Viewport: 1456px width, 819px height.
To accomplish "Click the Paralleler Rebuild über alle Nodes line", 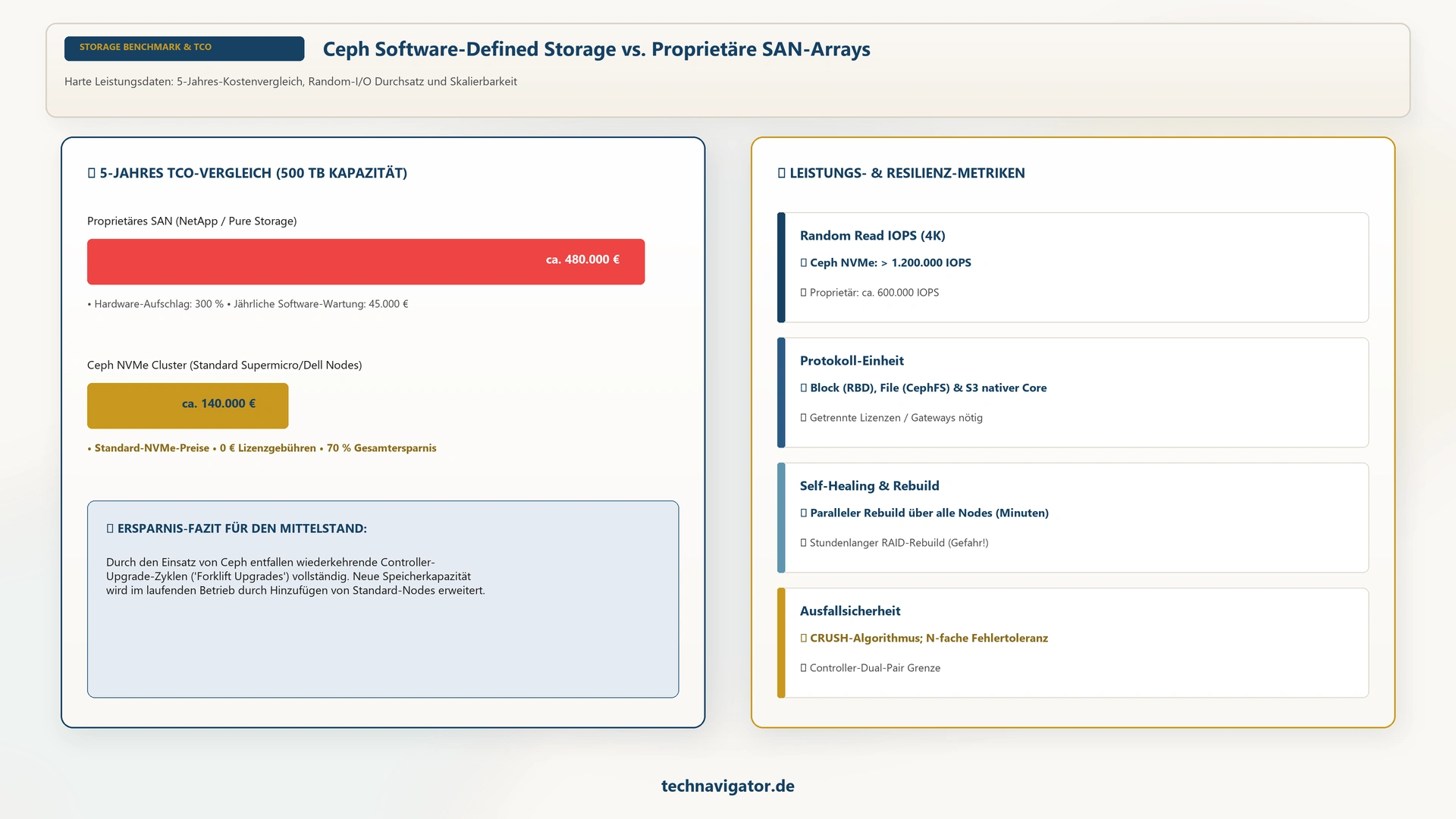I will [924, 513].
